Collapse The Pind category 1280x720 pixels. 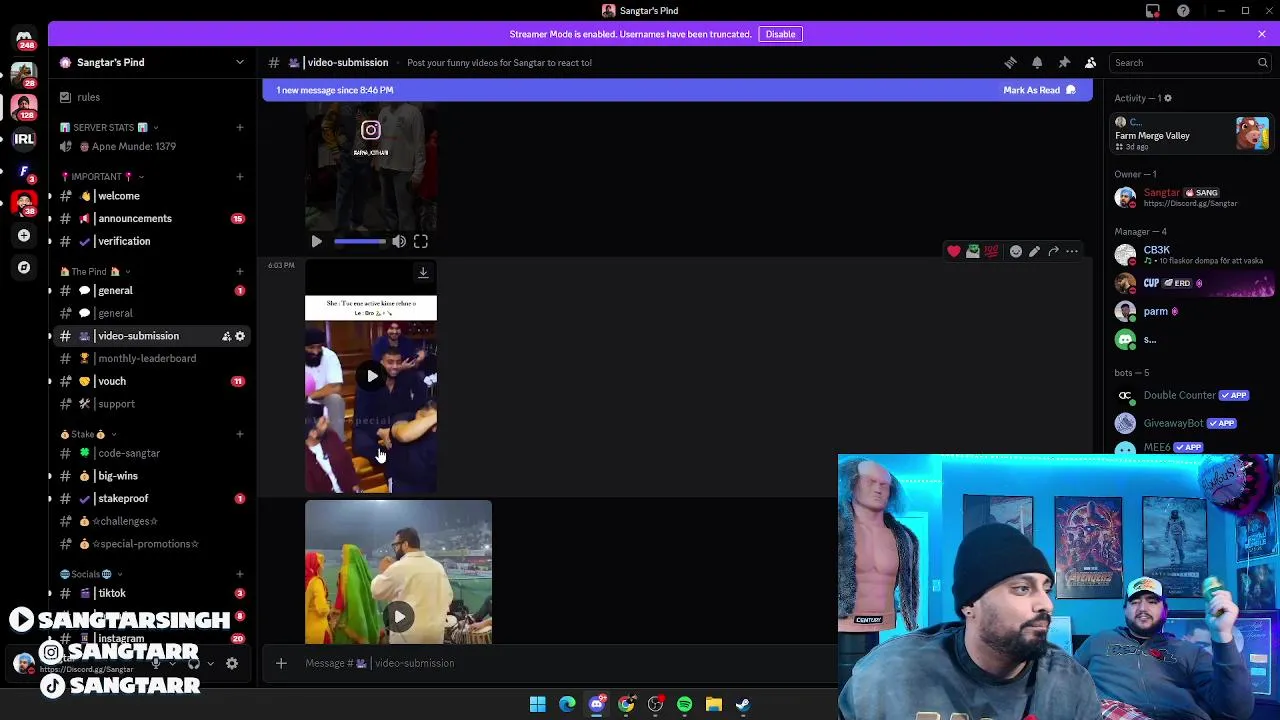pyautogui.click(x=94, y=271)
